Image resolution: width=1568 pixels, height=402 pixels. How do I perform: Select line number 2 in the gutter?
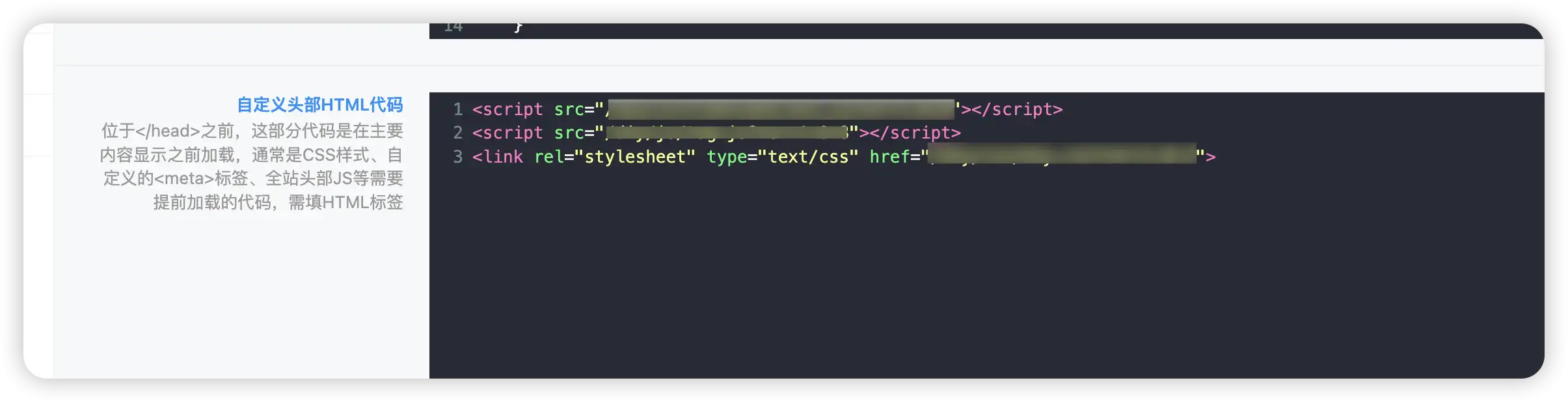[x=458, y=133]
